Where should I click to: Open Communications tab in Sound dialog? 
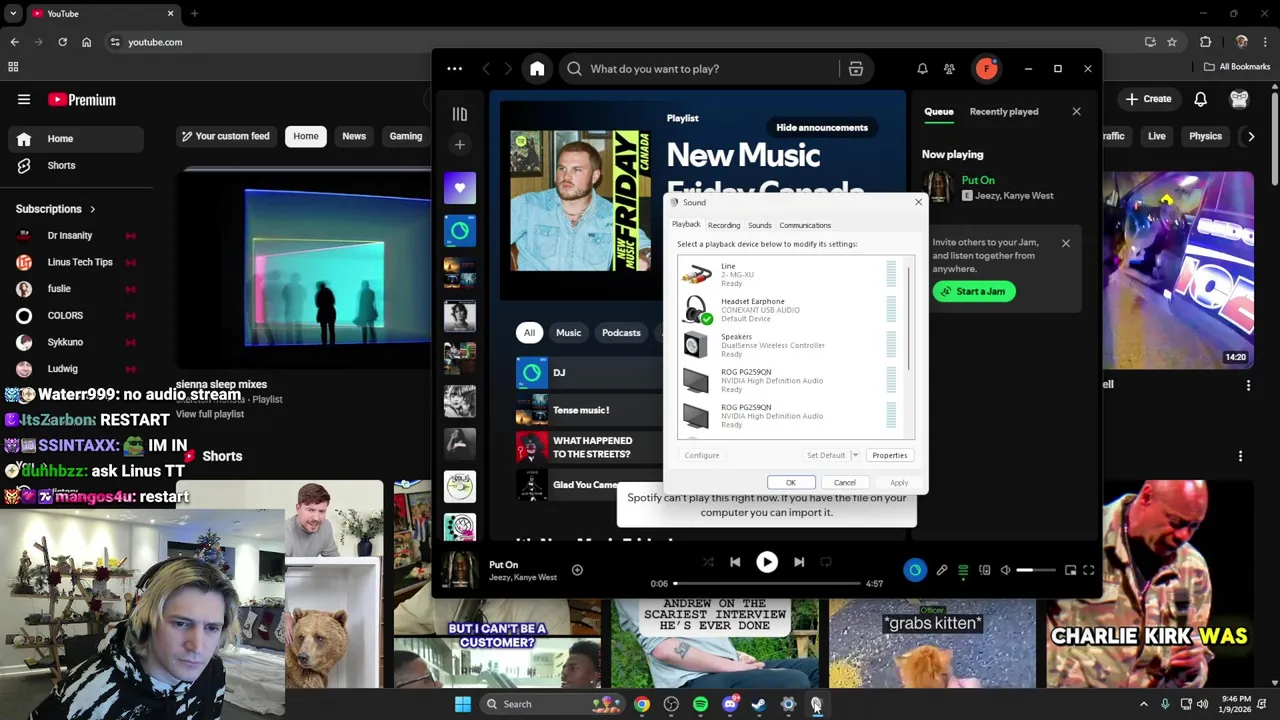805,226
